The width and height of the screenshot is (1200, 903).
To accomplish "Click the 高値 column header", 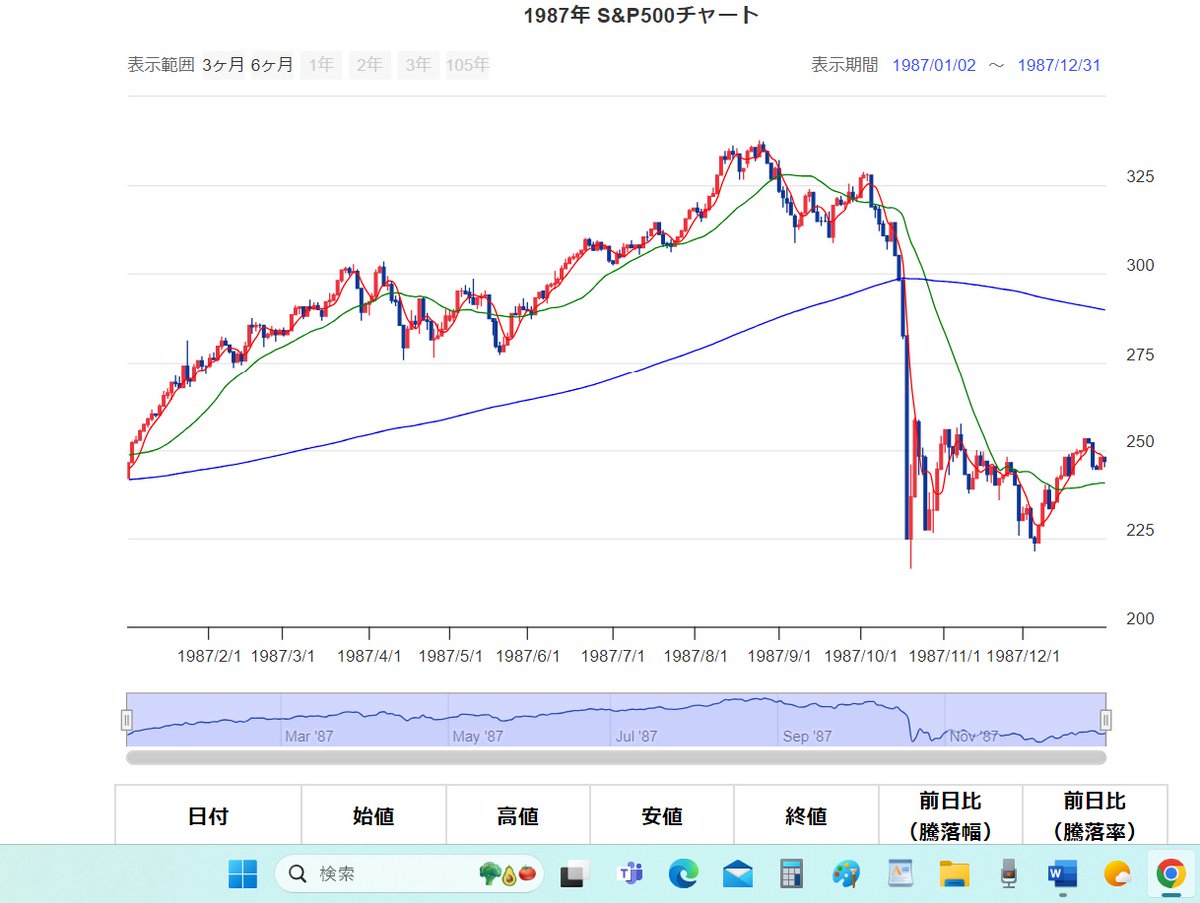I will point(517,816).
